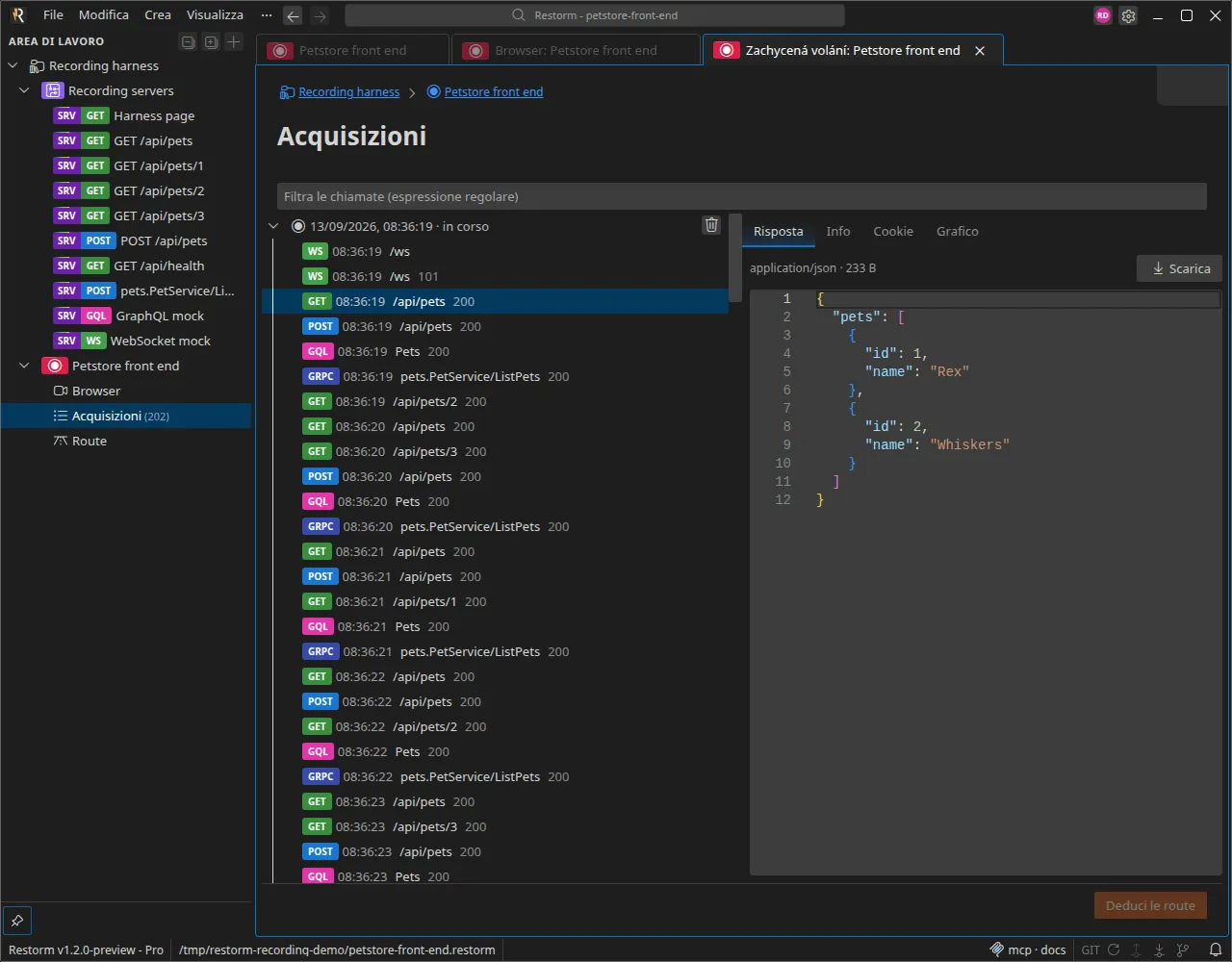Collapse the Recording harness tree node
Screen dimensions: 1232x962
pos(13,66)
